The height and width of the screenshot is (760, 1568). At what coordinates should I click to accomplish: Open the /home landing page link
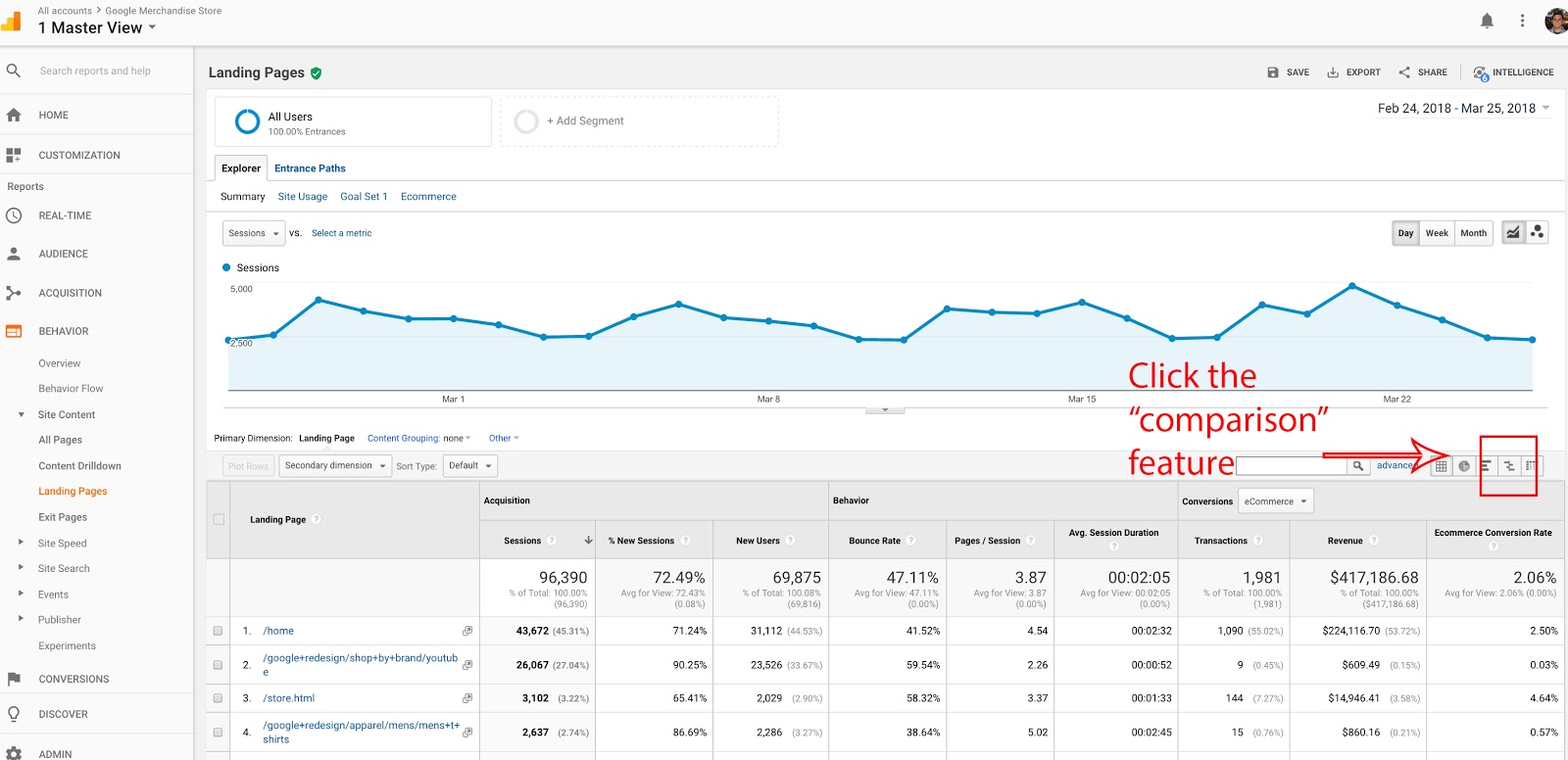point(278,631)
